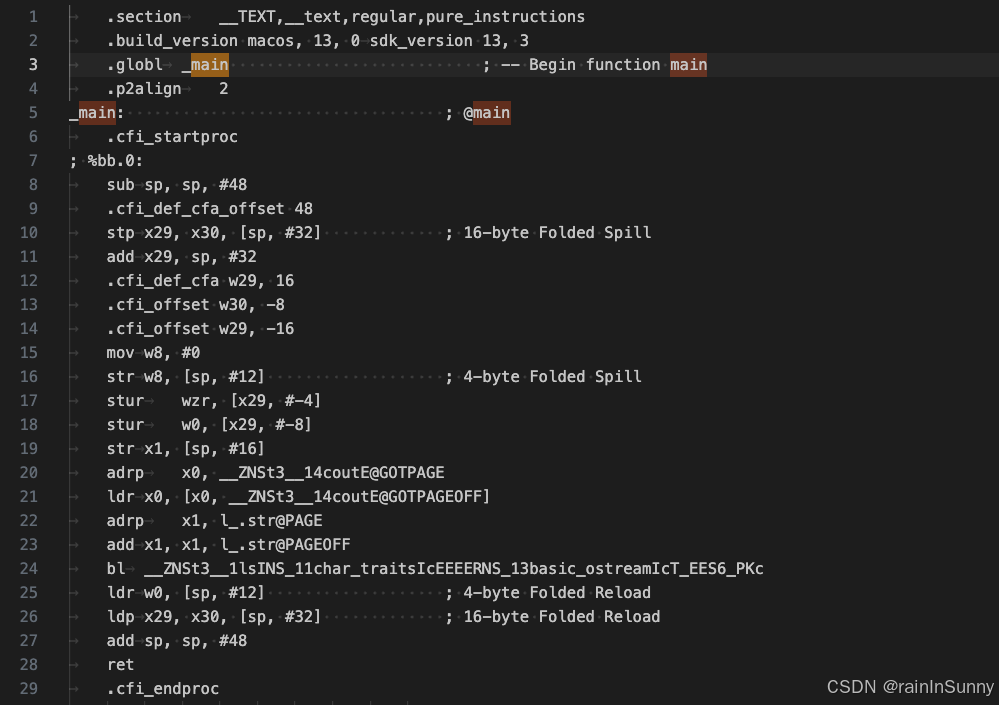Click the ret instruction
Image resolution: width=999 pixels, height=705 pixels.
(120, 664)
